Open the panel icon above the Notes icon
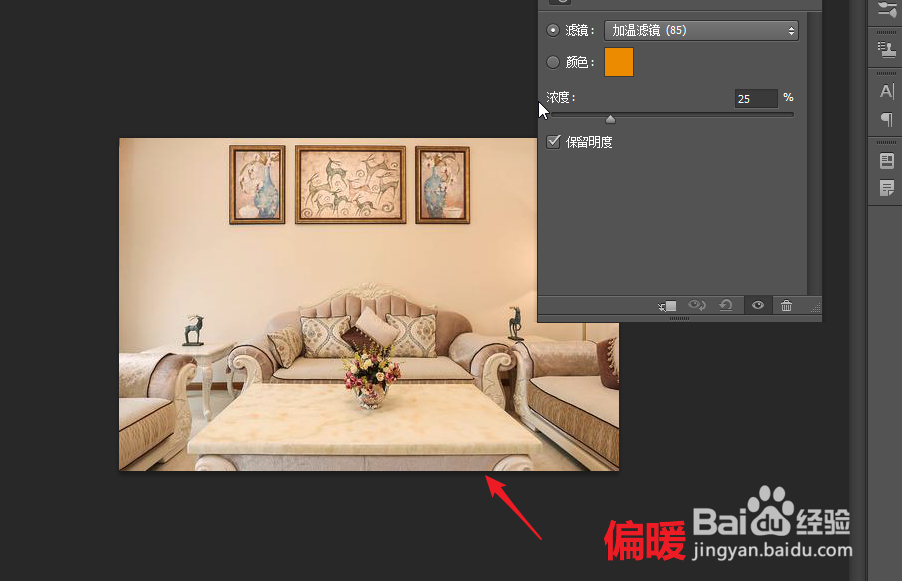 point(886,160)
